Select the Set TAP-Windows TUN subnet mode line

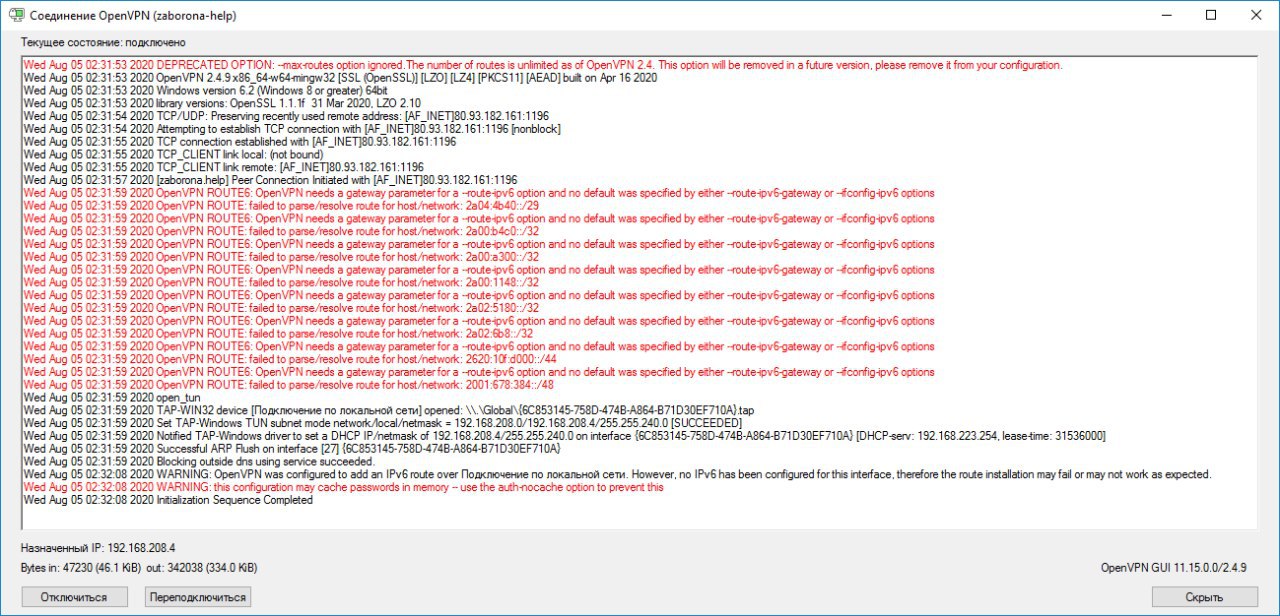coord(382,424)
